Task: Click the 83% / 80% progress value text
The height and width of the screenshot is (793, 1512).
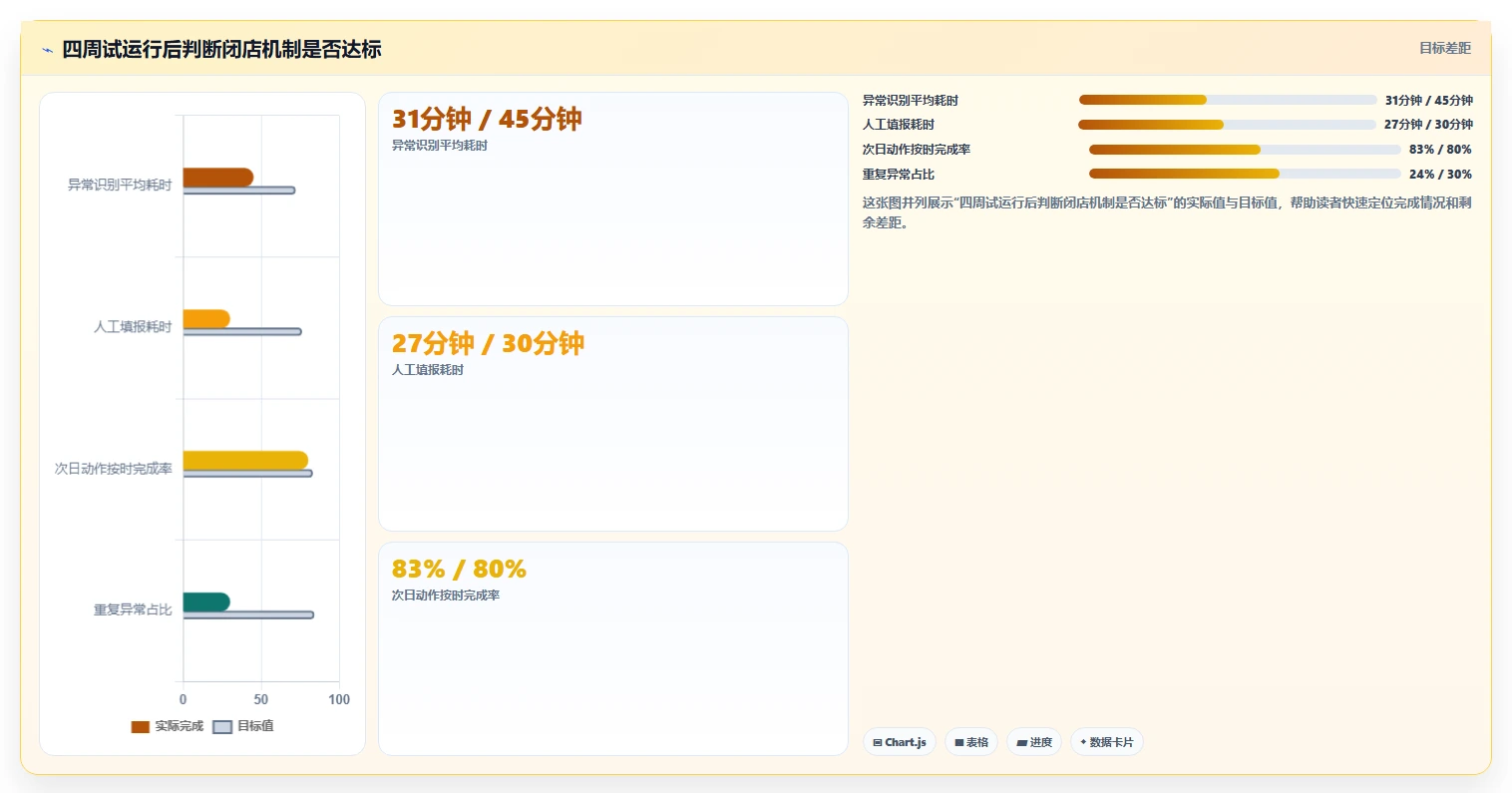Action: [x=1440, y=150]
